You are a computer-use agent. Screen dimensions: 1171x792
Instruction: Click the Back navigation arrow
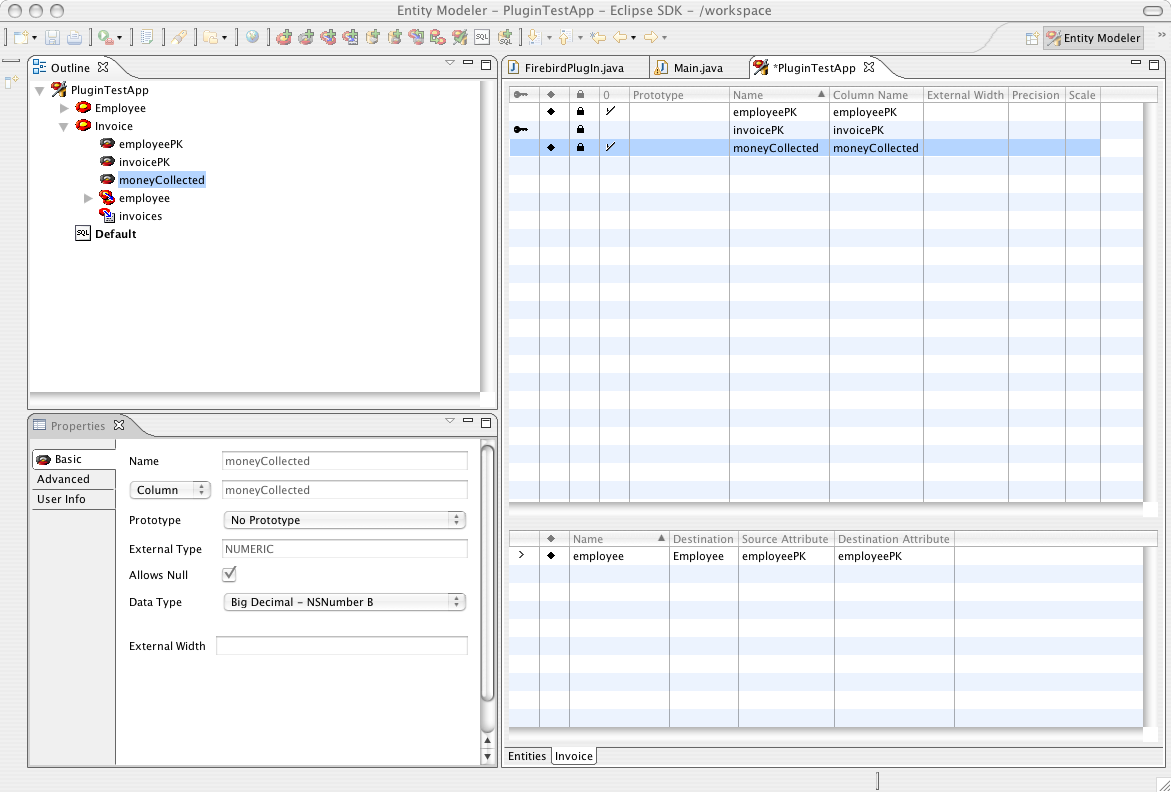[x=620, y=37]
